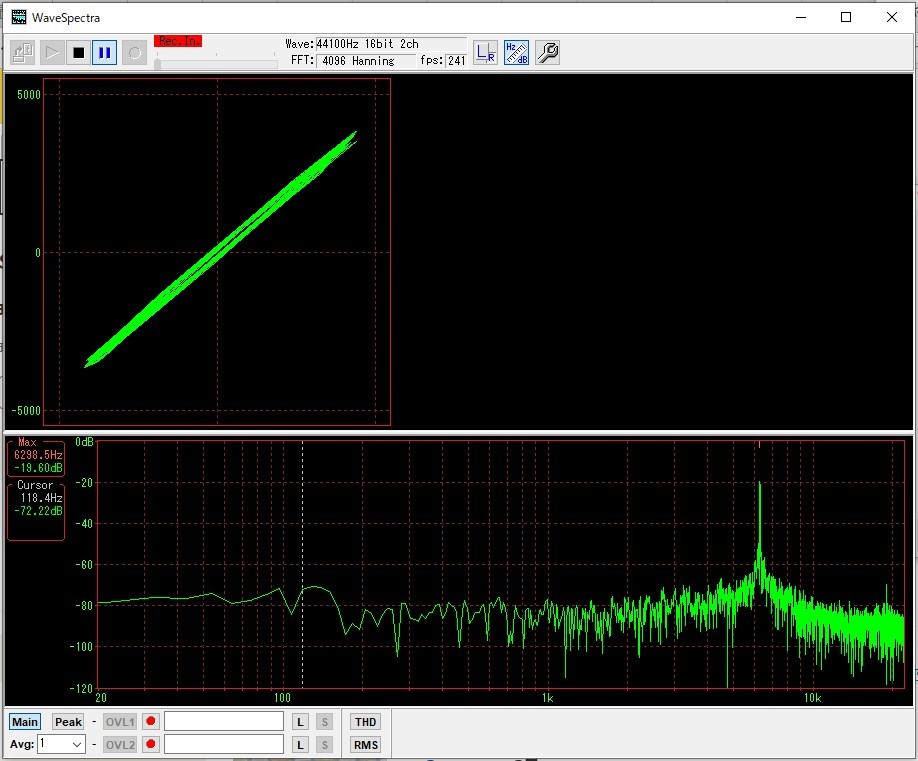This screenshot has height=761, width=918.
Task: Open settings with the wrench icon
Action: [x=547, y=53]
